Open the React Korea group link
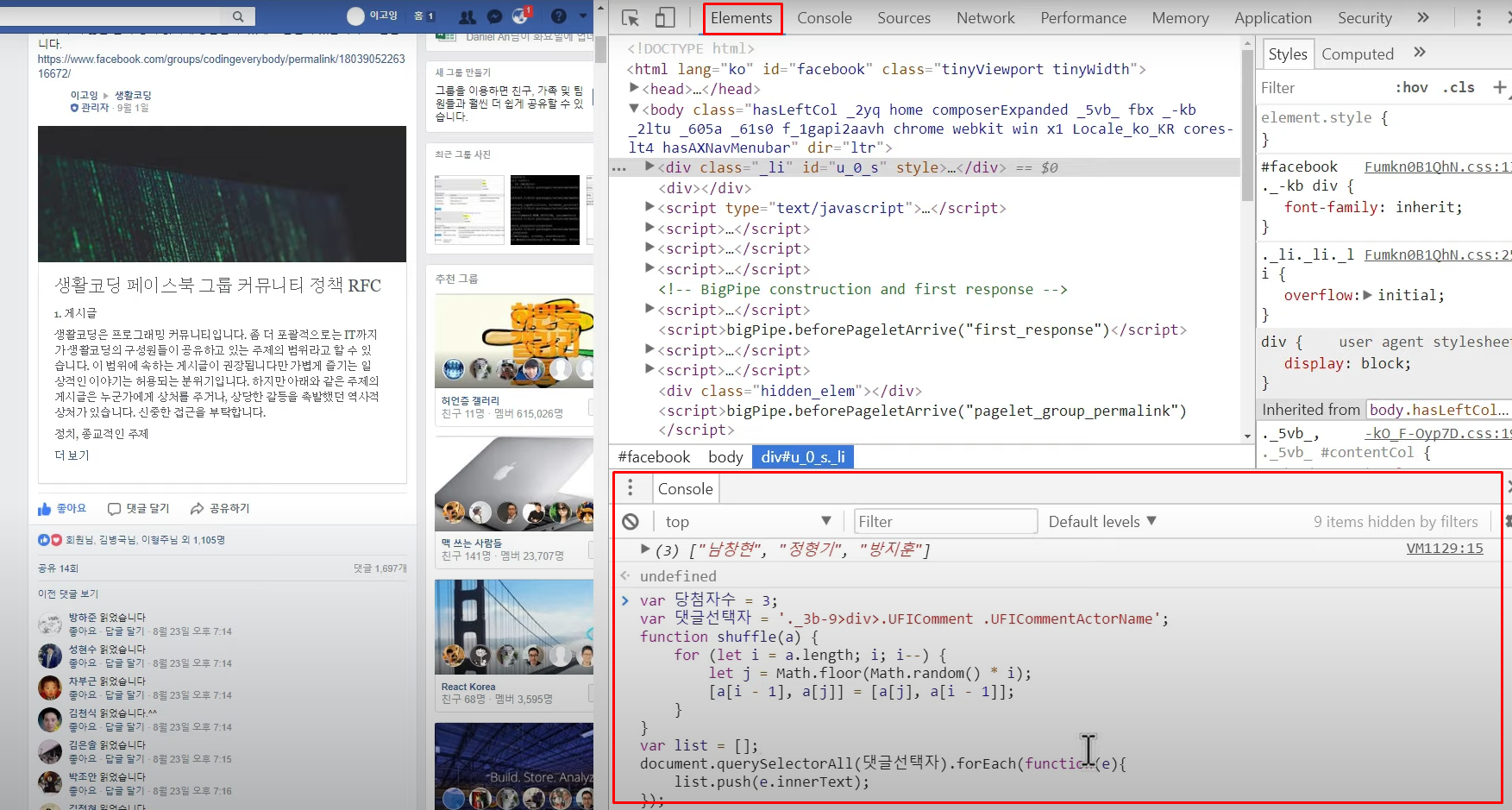The image size is (1512, 810). click(x=468, y=687)
